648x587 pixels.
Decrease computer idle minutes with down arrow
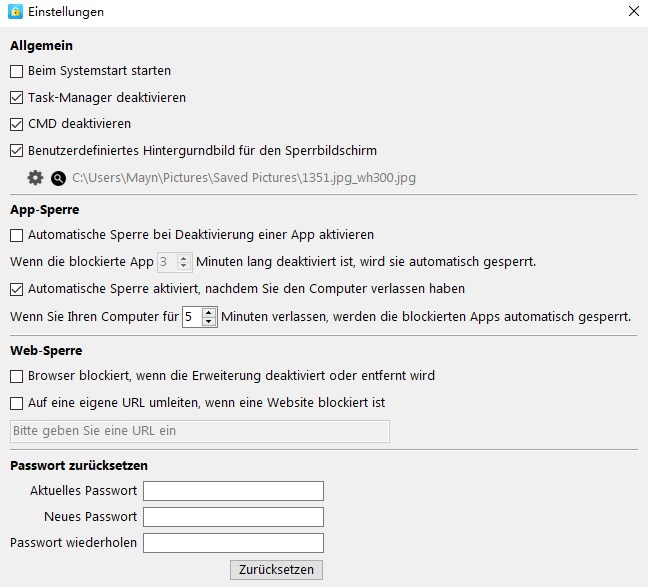pos(209,321)
